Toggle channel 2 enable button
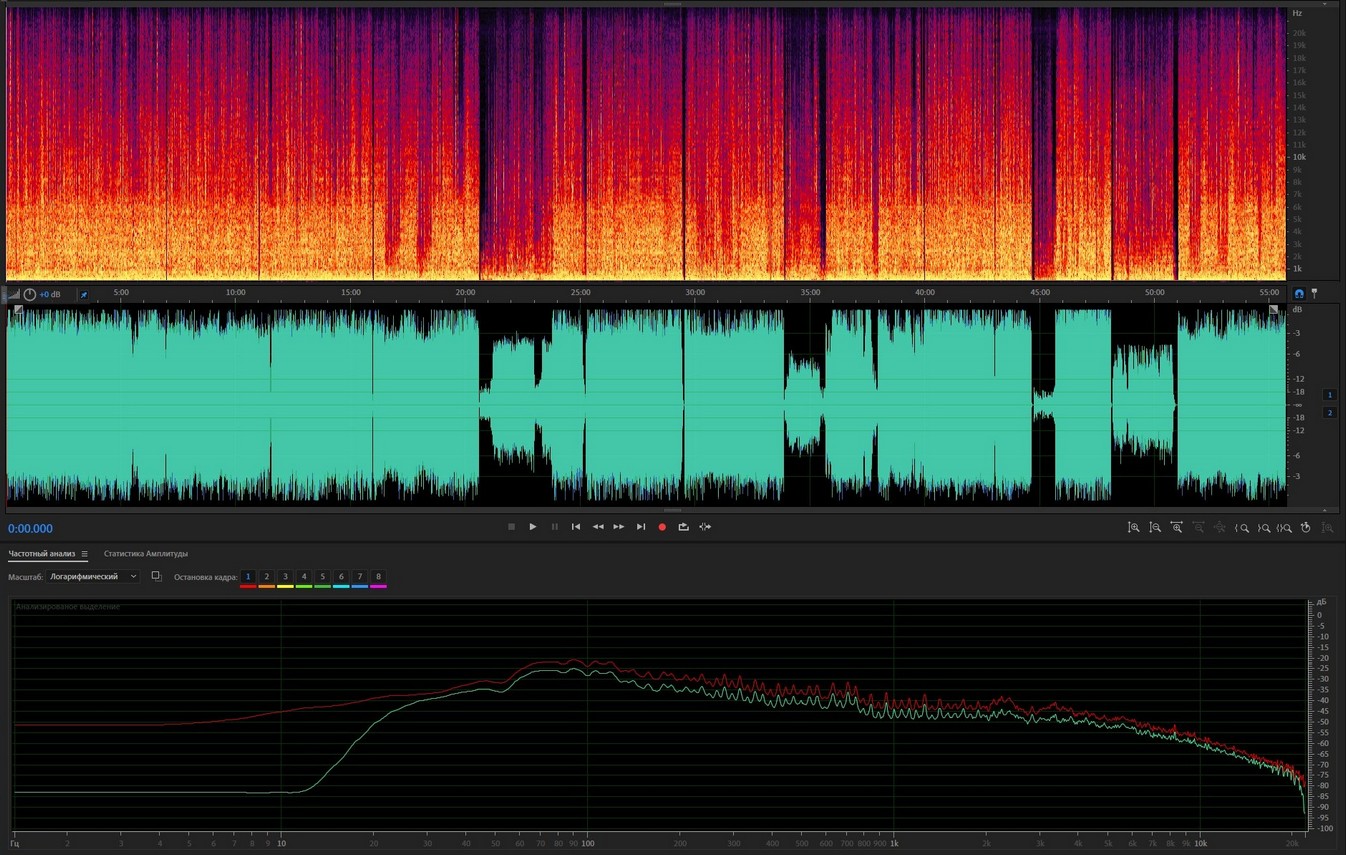1346x855 pixels. (1329, 413)
